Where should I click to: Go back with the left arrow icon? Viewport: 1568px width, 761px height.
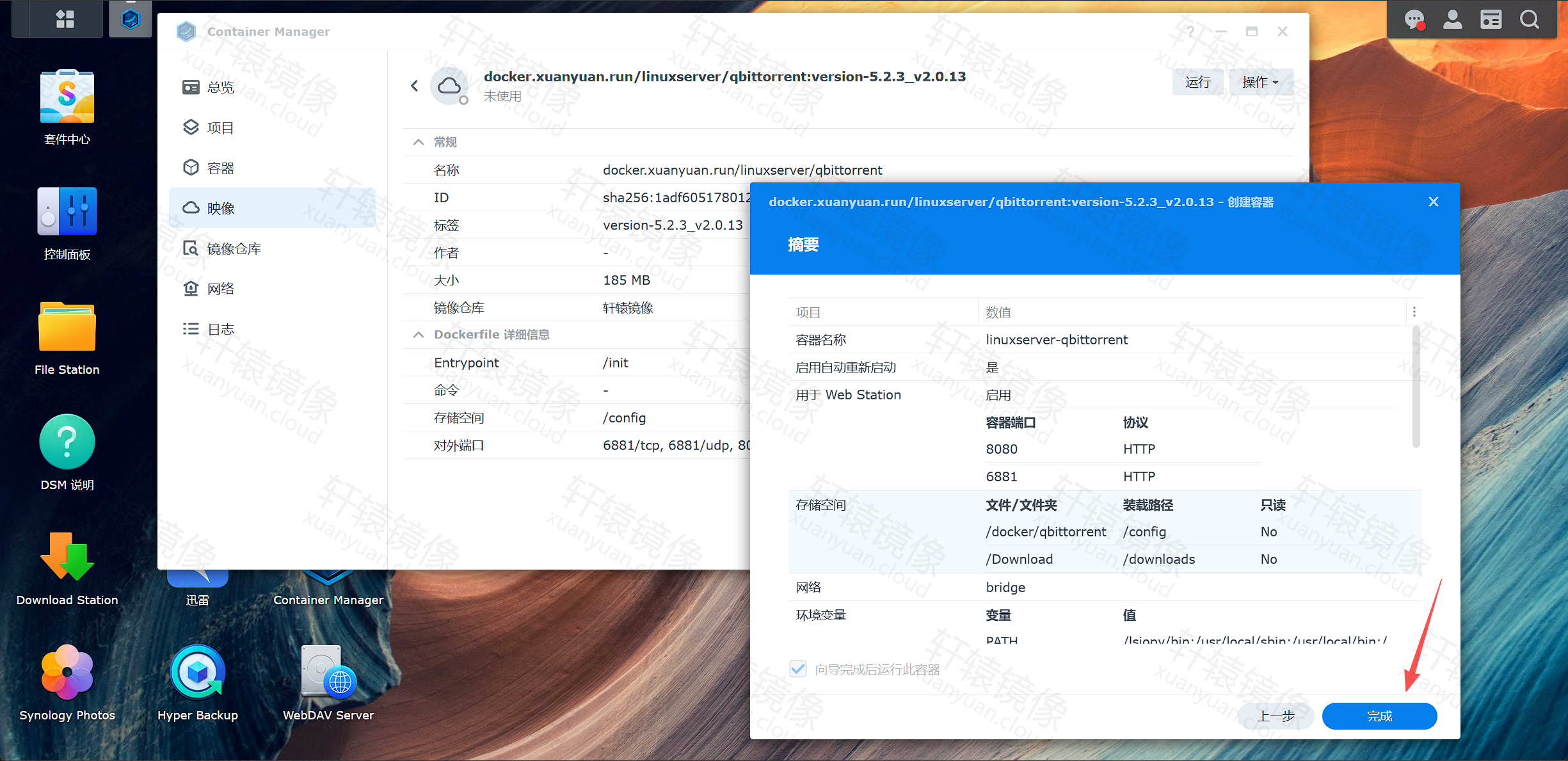coord(415,86)
